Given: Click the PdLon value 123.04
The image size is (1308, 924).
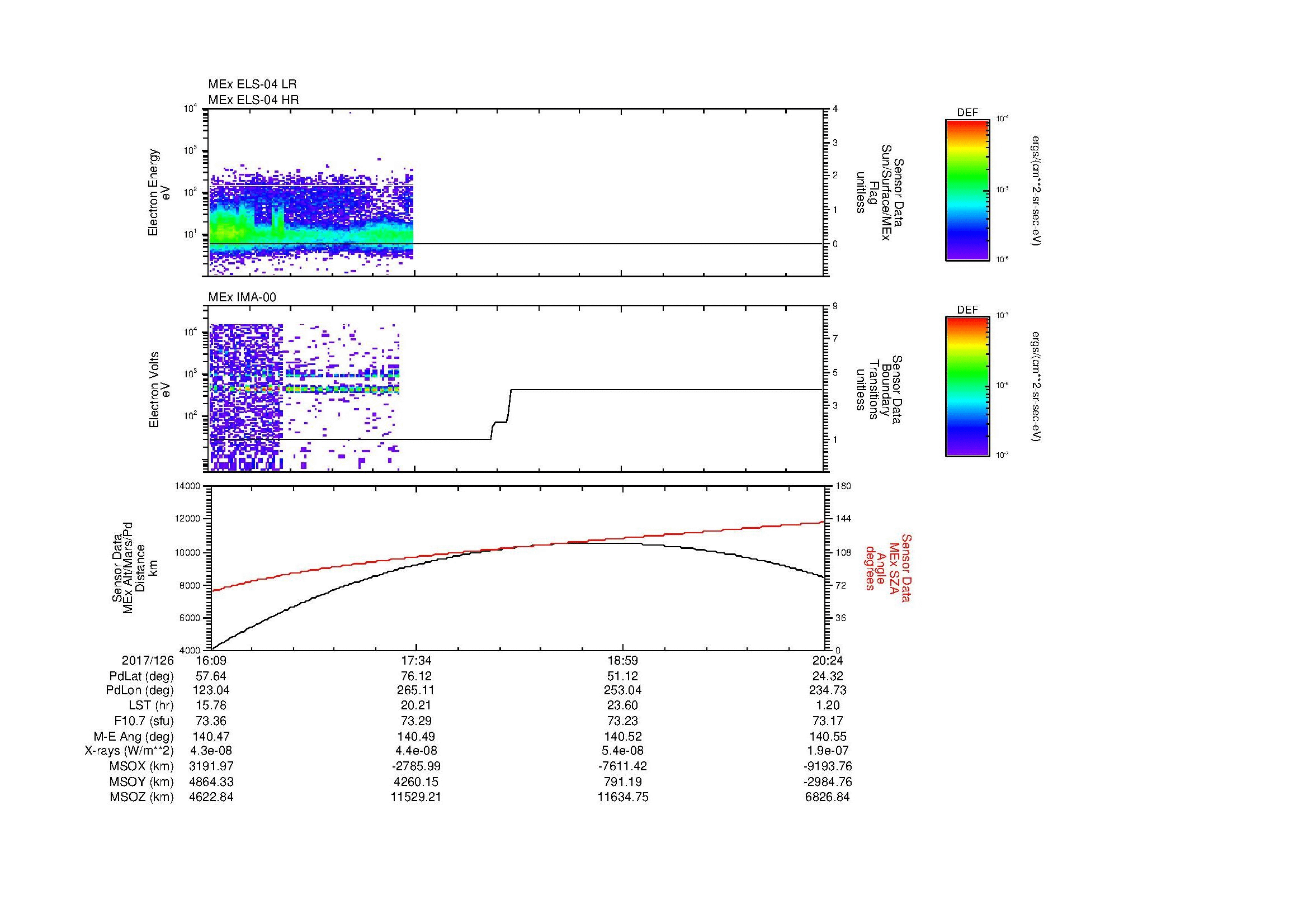Looking at the screenshot, I should click(x=211, y=690).
